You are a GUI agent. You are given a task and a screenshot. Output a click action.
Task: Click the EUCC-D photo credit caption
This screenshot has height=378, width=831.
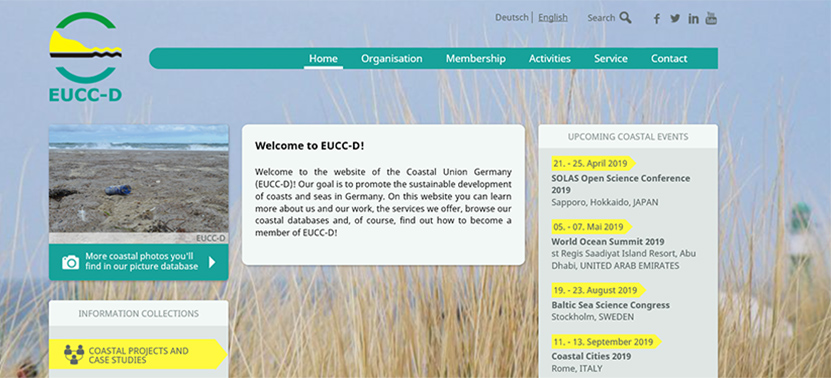211,239
